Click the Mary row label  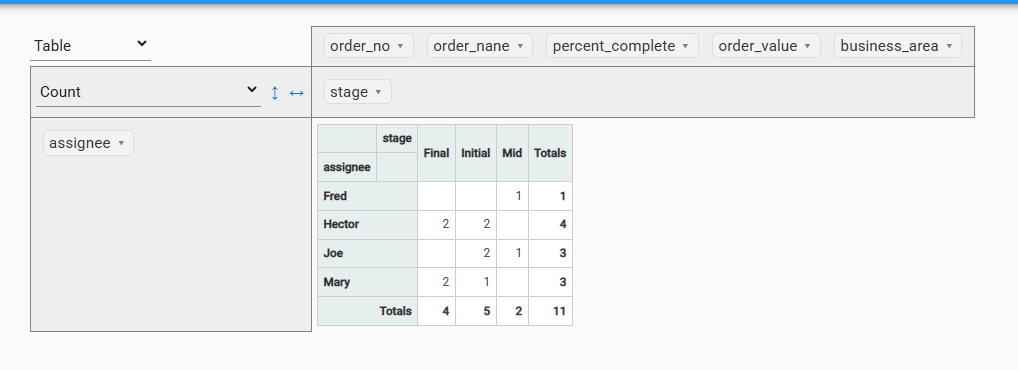tap(367, 282)
